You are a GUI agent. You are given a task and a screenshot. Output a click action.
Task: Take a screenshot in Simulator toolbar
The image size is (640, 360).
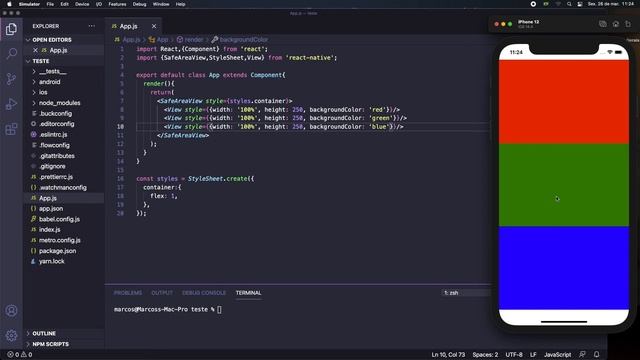pos(603,24)
